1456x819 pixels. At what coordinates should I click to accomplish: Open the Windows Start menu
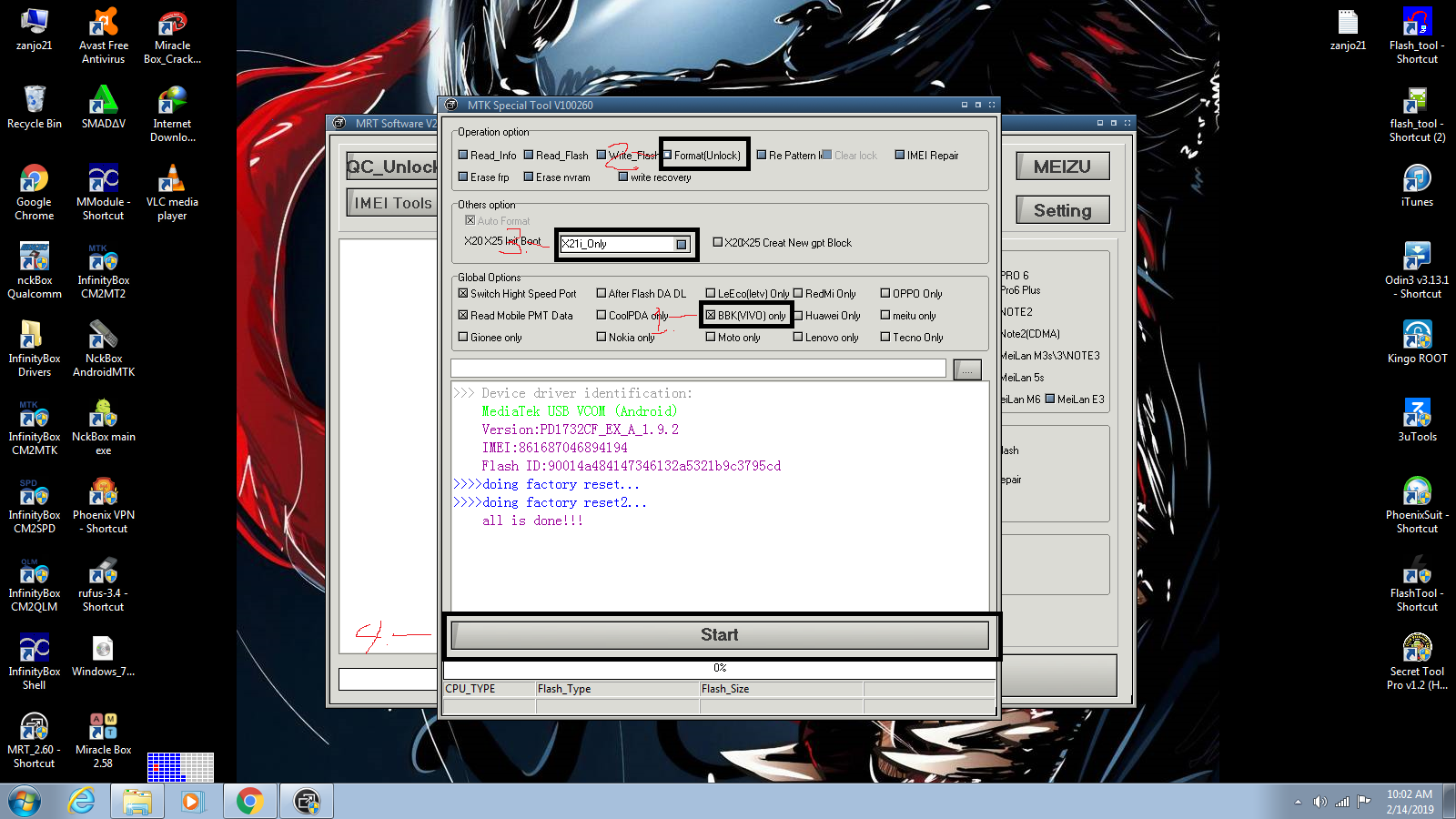coord(25,801)
